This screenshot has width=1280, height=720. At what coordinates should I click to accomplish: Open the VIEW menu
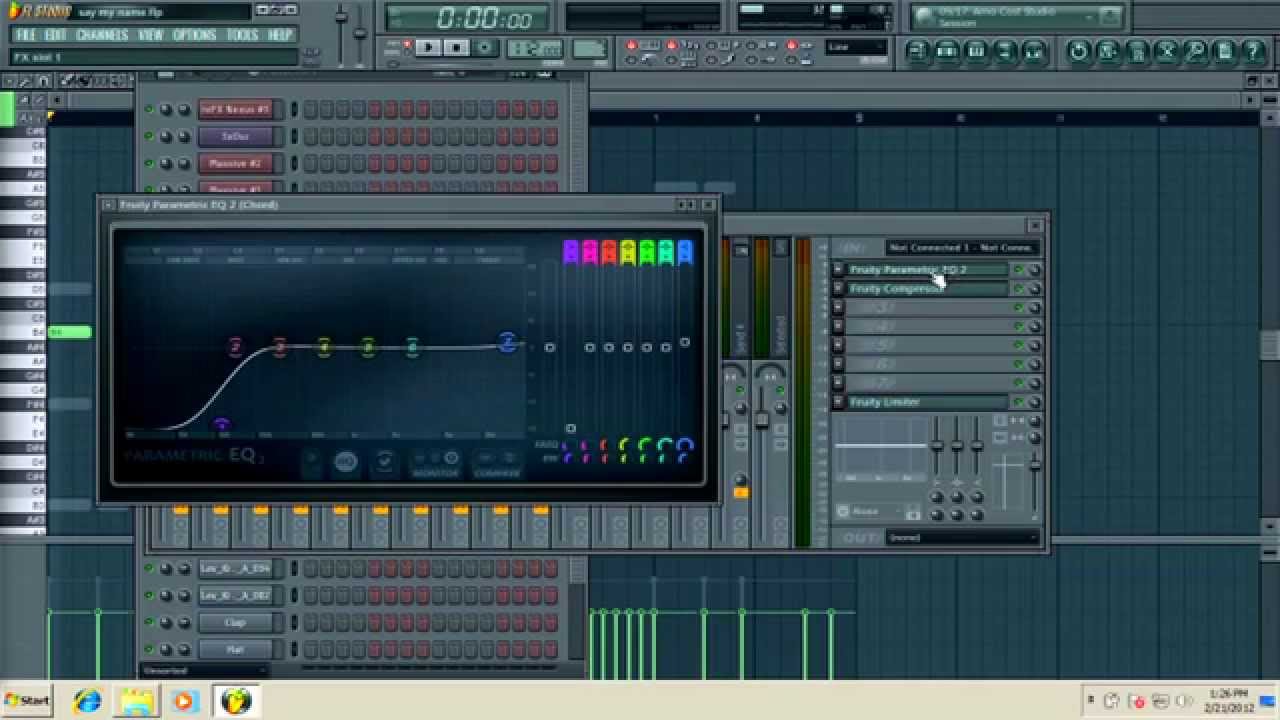[151, 35]
